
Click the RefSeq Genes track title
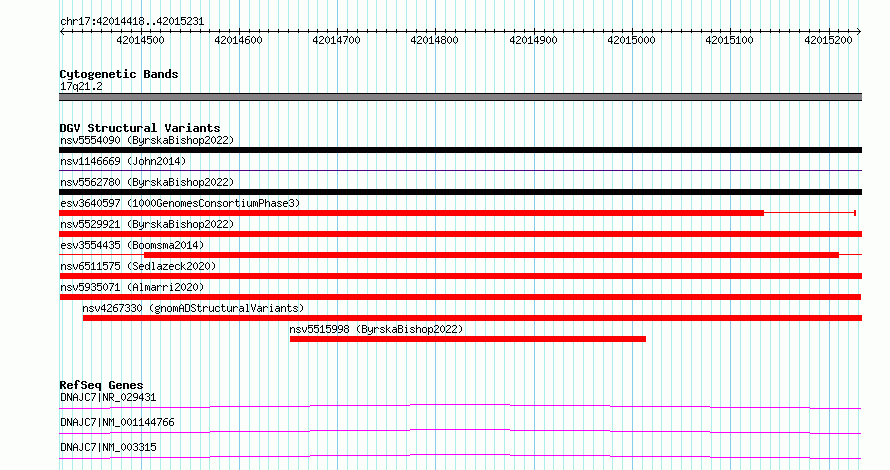[x=101, y=385]
